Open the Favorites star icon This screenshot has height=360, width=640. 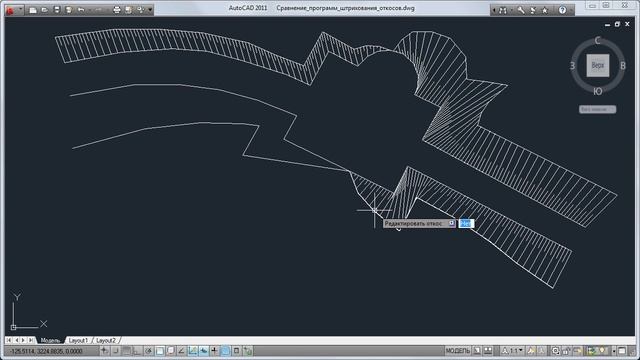544,10
